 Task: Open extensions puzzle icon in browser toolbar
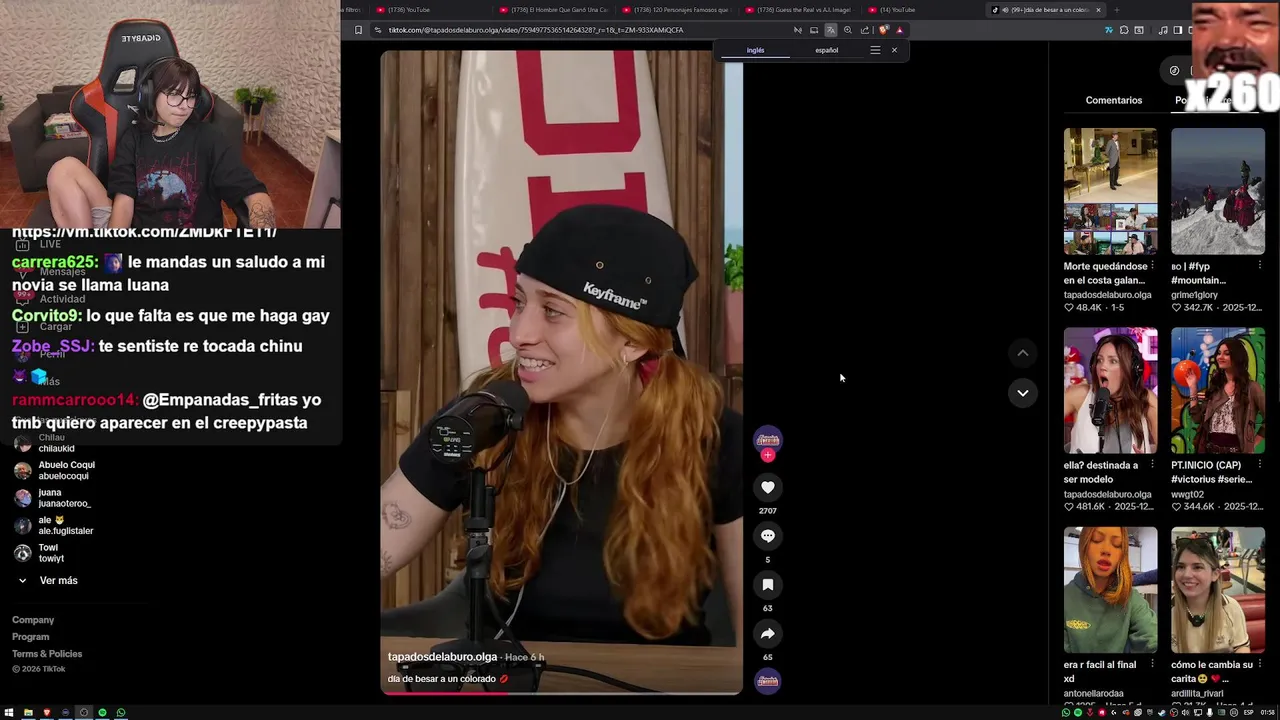pyautogui.click(x=1124, y=30)
